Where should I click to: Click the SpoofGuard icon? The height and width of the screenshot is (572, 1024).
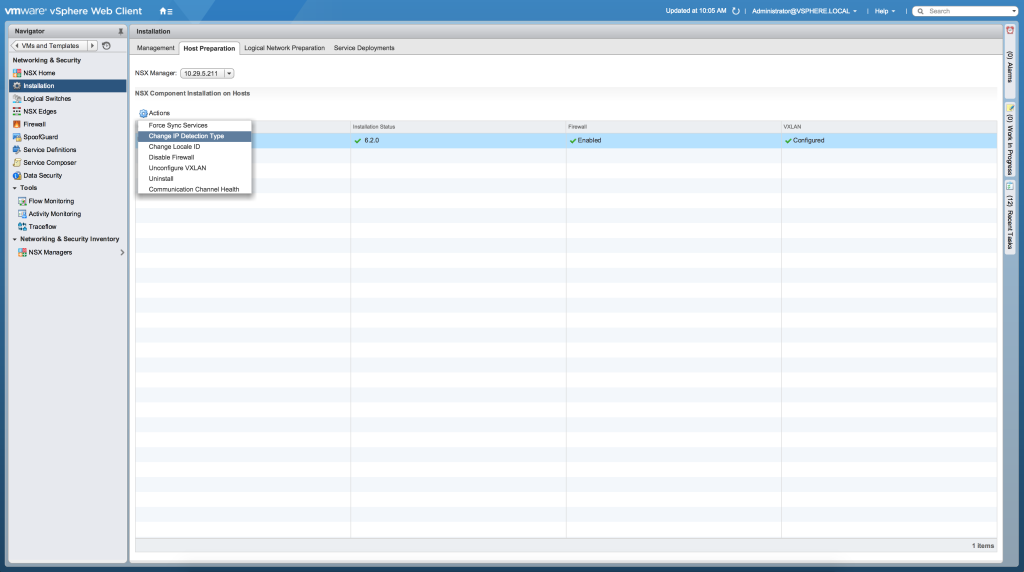coord(17,137)
